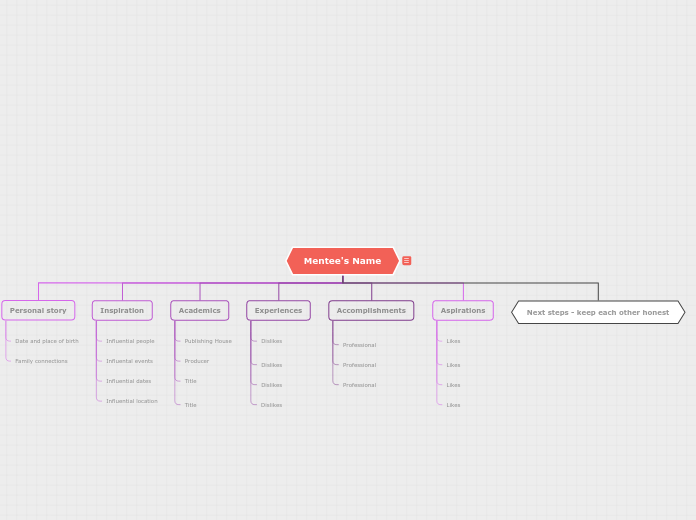Click the Academics branch node
This screenshot has height=520, width=696.
pos(200,310)
